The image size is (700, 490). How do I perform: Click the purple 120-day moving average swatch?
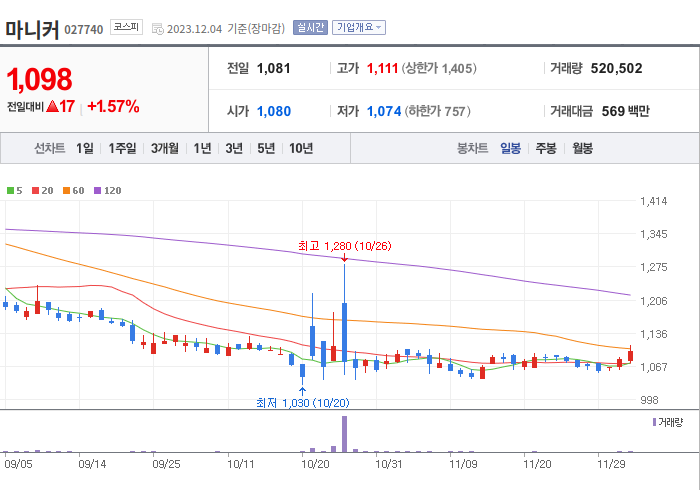97,191
